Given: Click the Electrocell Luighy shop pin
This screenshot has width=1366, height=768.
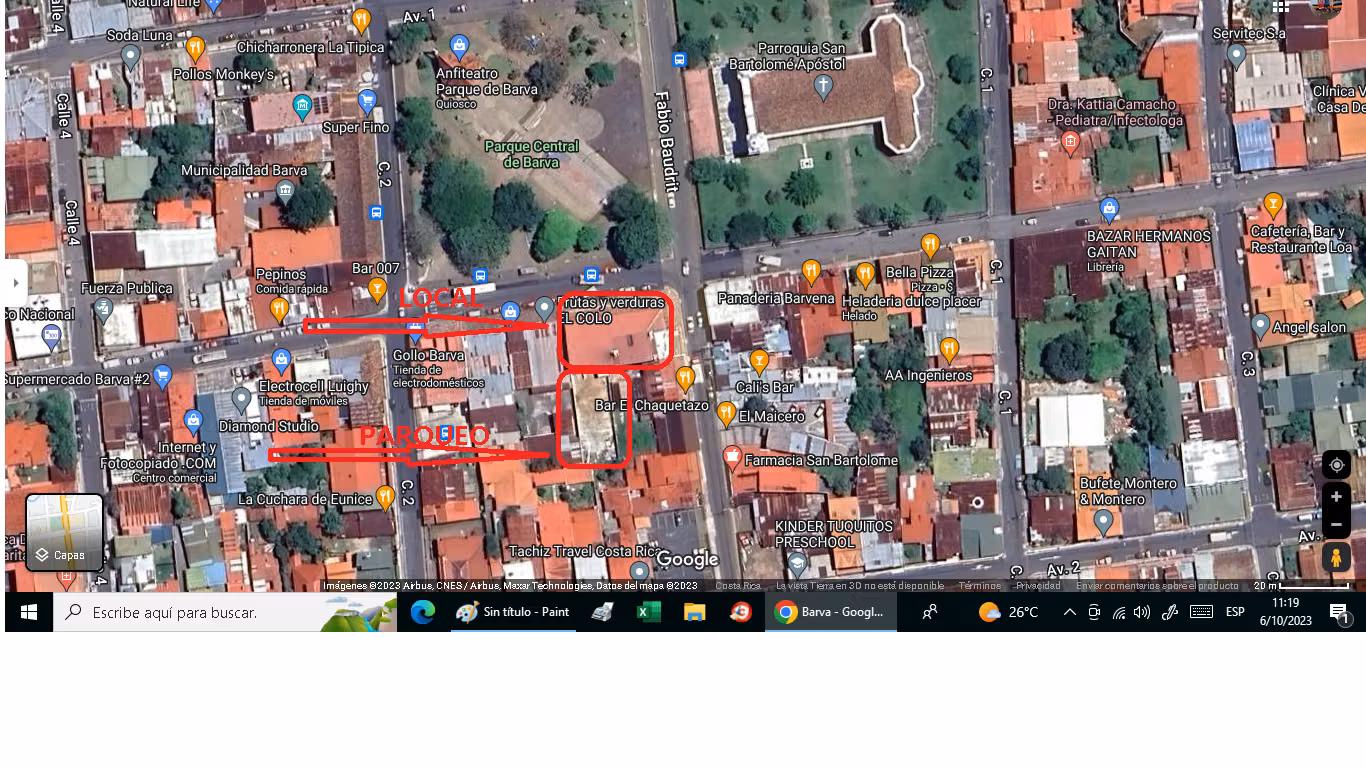Looking at the screenshot, I should click(x=282, y=360).
